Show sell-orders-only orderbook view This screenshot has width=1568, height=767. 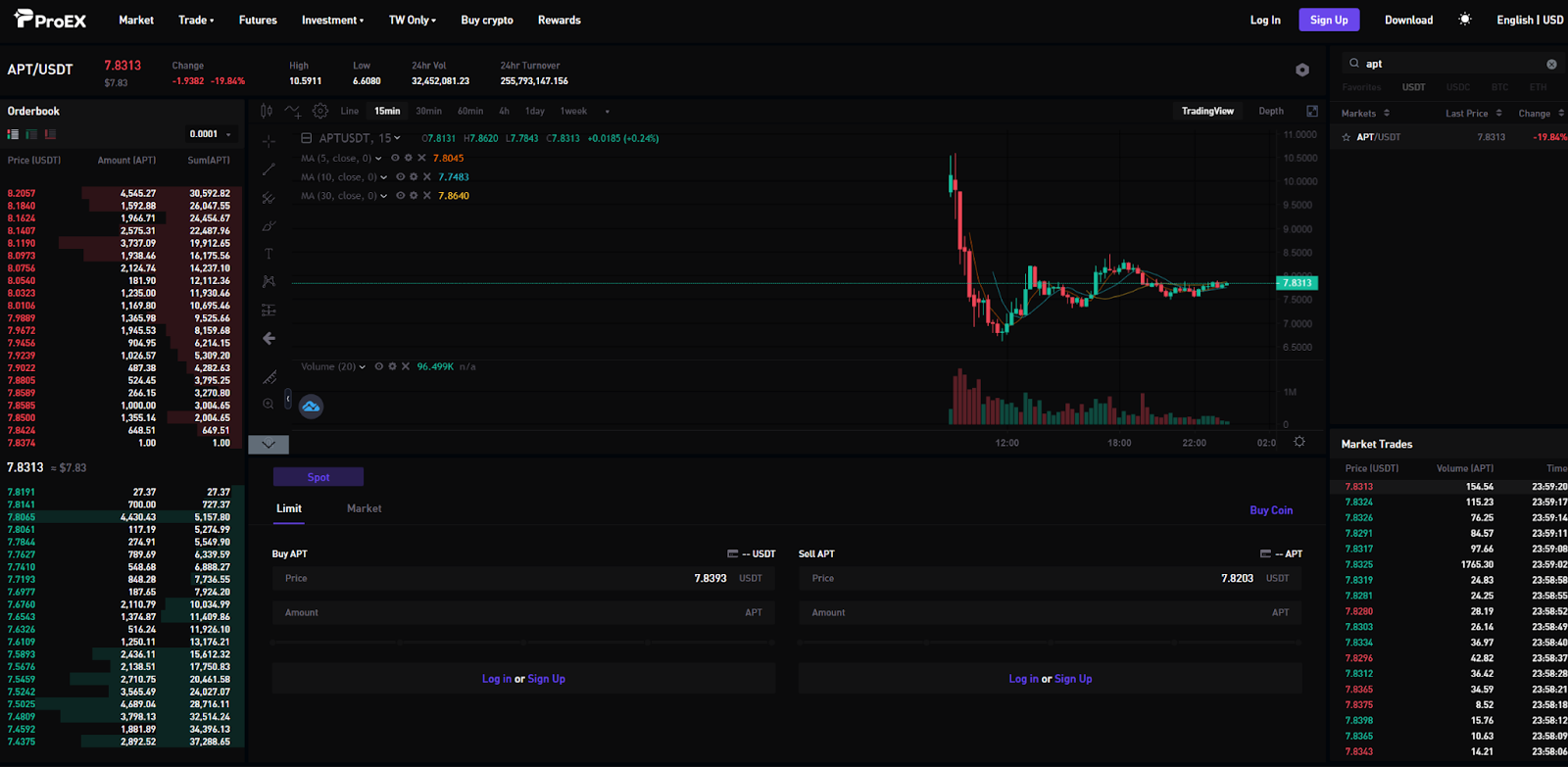[50, 134]
